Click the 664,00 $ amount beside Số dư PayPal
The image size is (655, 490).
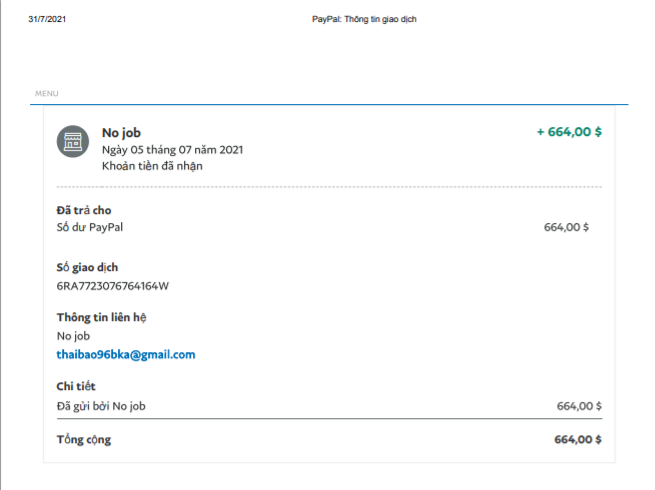pyautogui.click(x=566, y=227)
